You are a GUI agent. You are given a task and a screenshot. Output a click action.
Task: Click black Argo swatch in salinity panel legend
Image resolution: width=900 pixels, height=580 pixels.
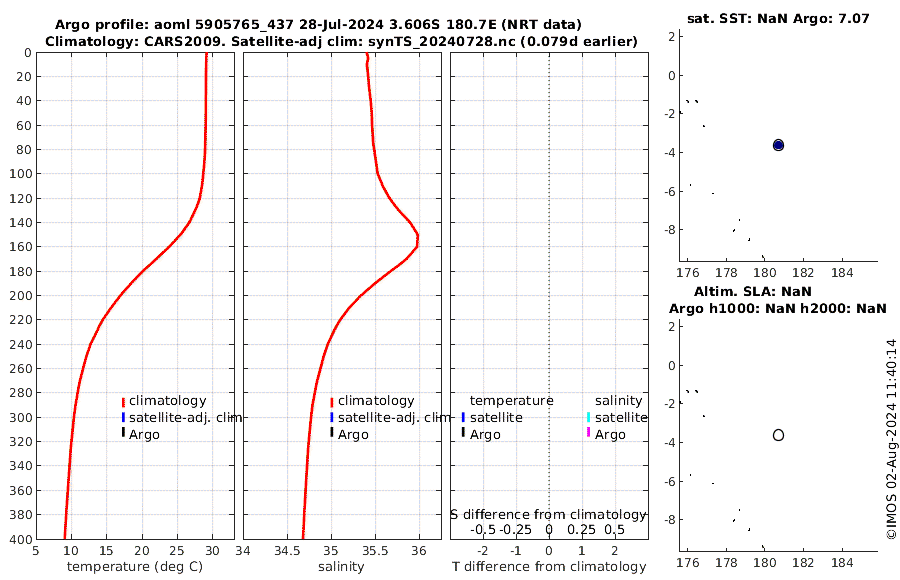(331, 432)
